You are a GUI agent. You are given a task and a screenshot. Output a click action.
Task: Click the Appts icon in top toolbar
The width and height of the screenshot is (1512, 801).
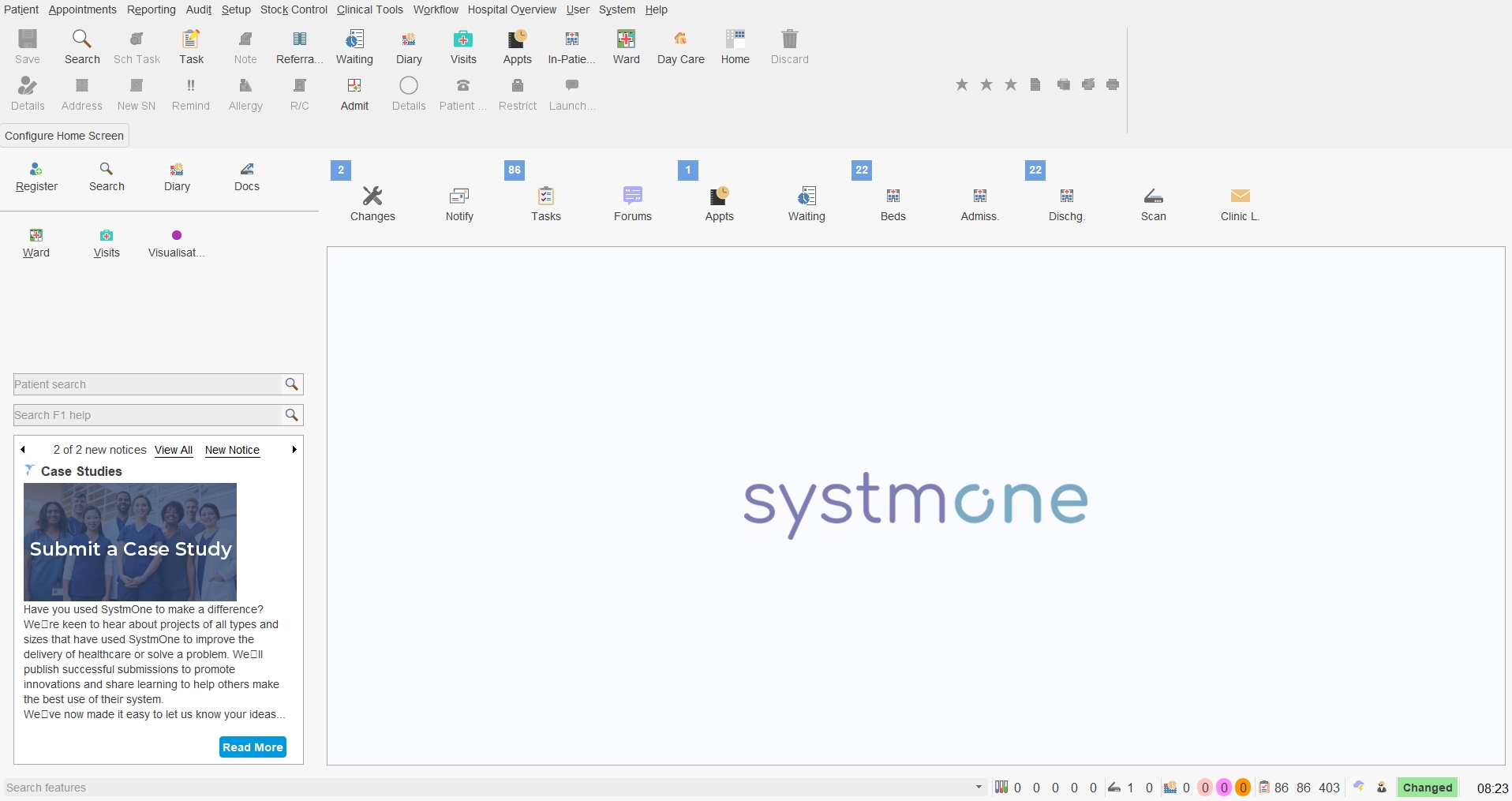518,47
